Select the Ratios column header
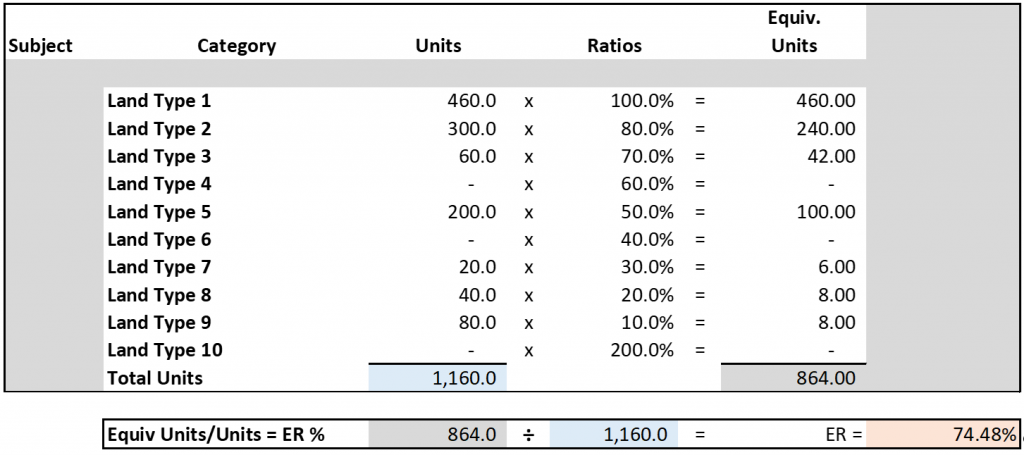The width and height of the screenshot is (1024, 455). pyautogui.click(x=614, y=45)
